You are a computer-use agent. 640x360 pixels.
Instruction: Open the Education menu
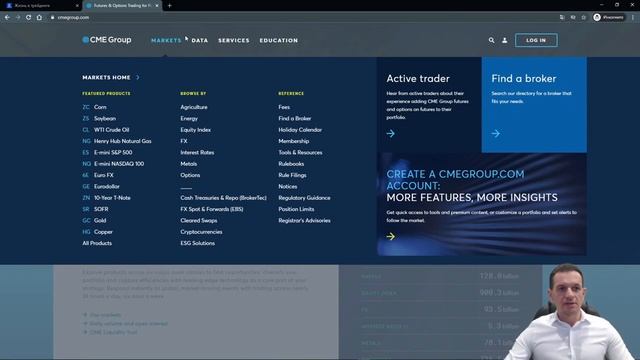[279, 40]
